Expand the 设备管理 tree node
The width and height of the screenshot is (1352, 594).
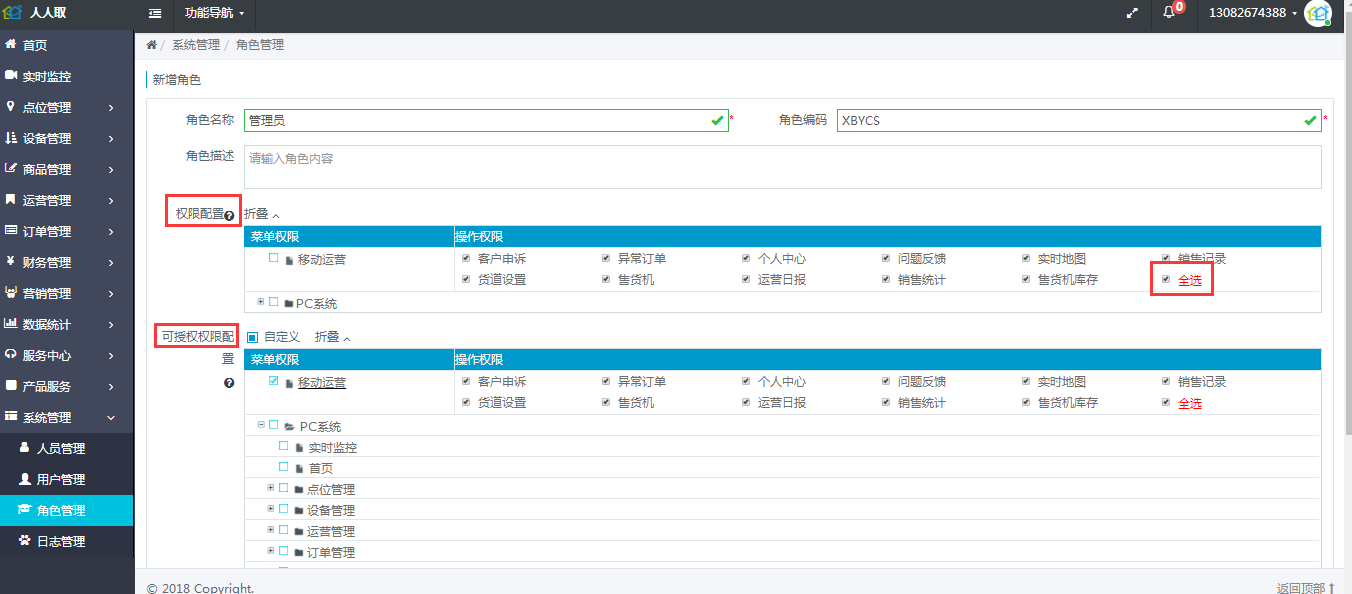[271, 508]
